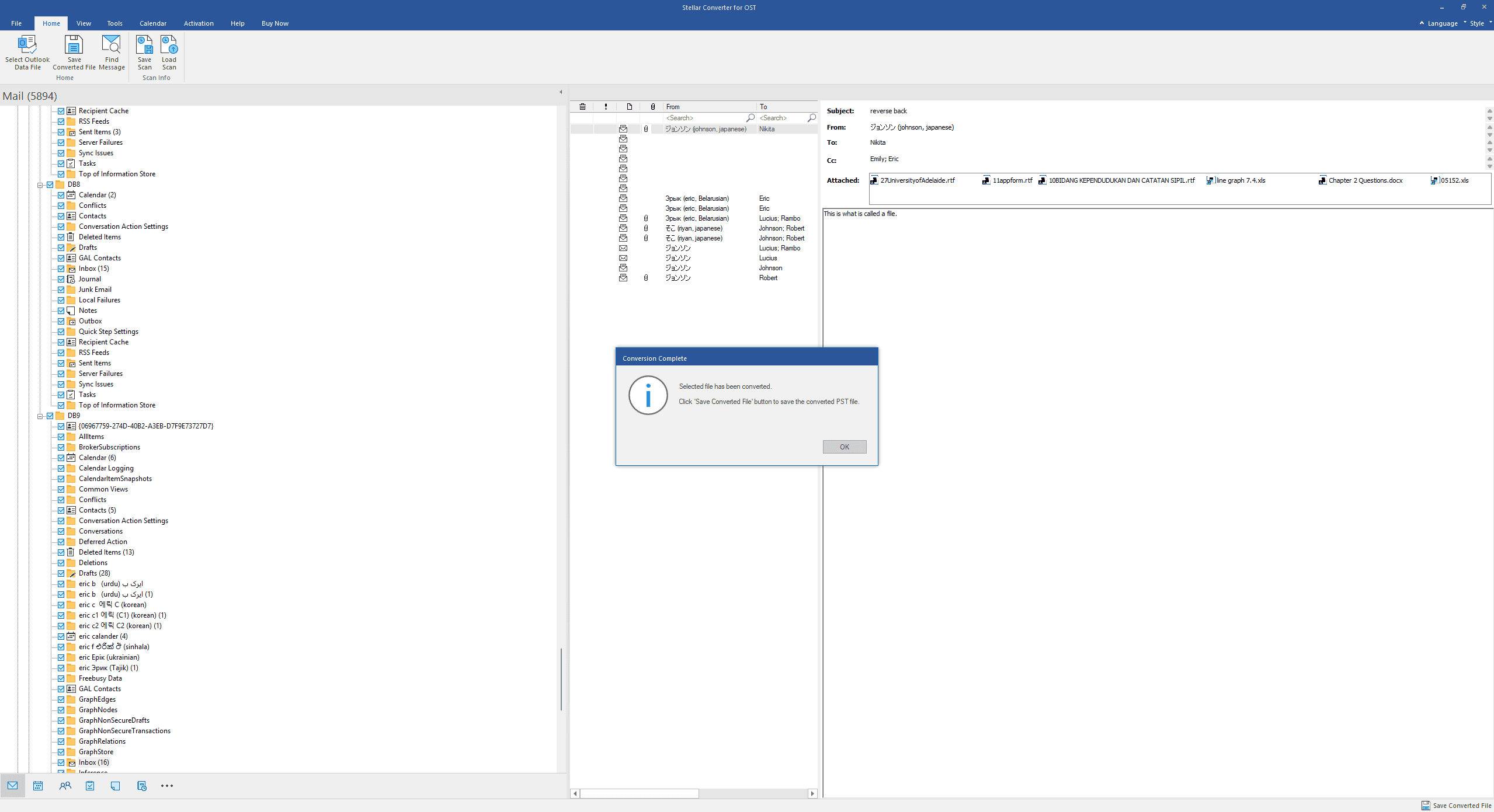Toggle the Junk Email checkbox
This screenshot has height=812, width=1494.
[x=61, y=290]
